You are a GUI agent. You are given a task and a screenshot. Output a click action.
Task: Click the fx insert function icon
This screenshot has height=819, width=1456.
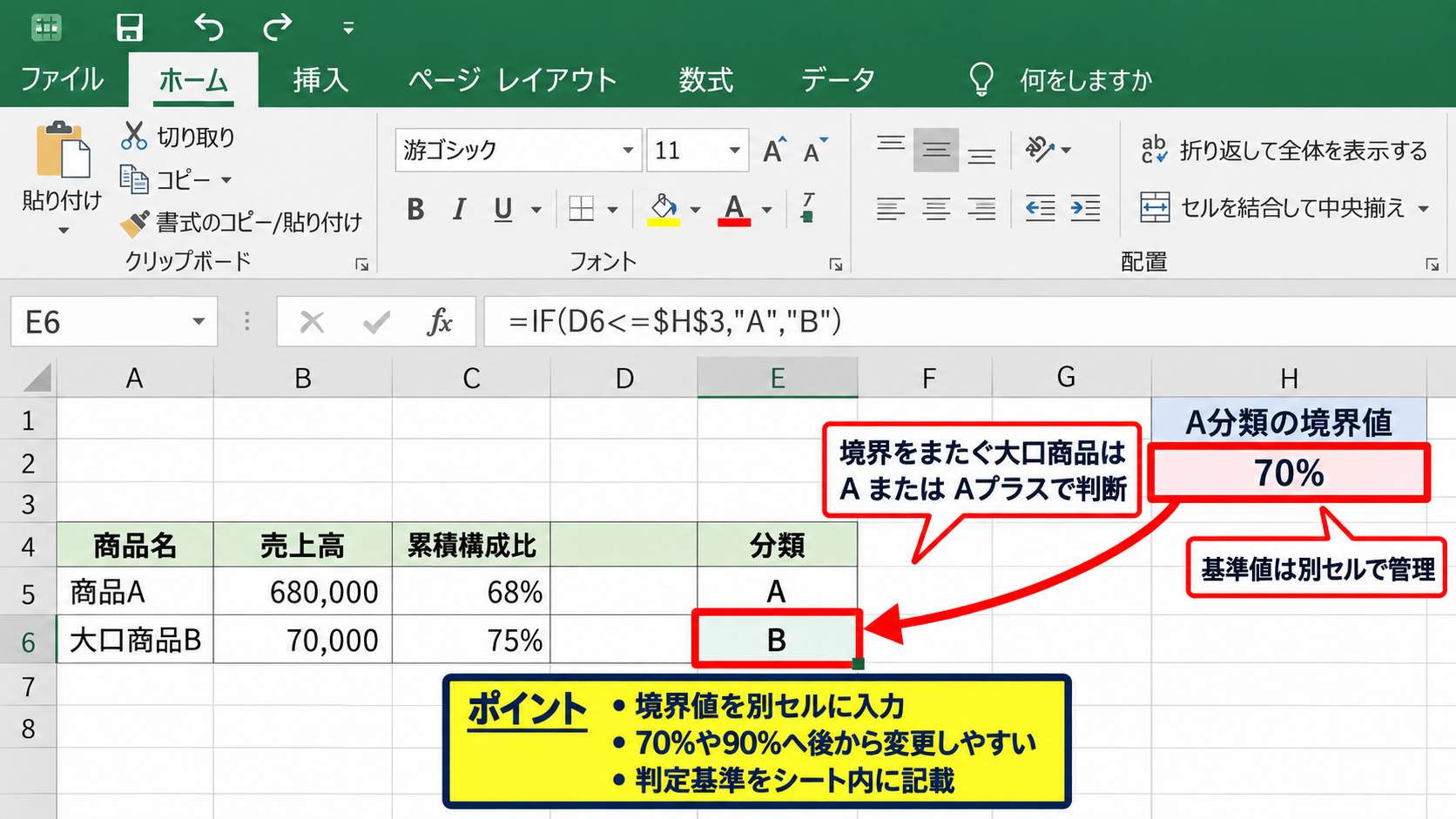[x=440, y=323]
